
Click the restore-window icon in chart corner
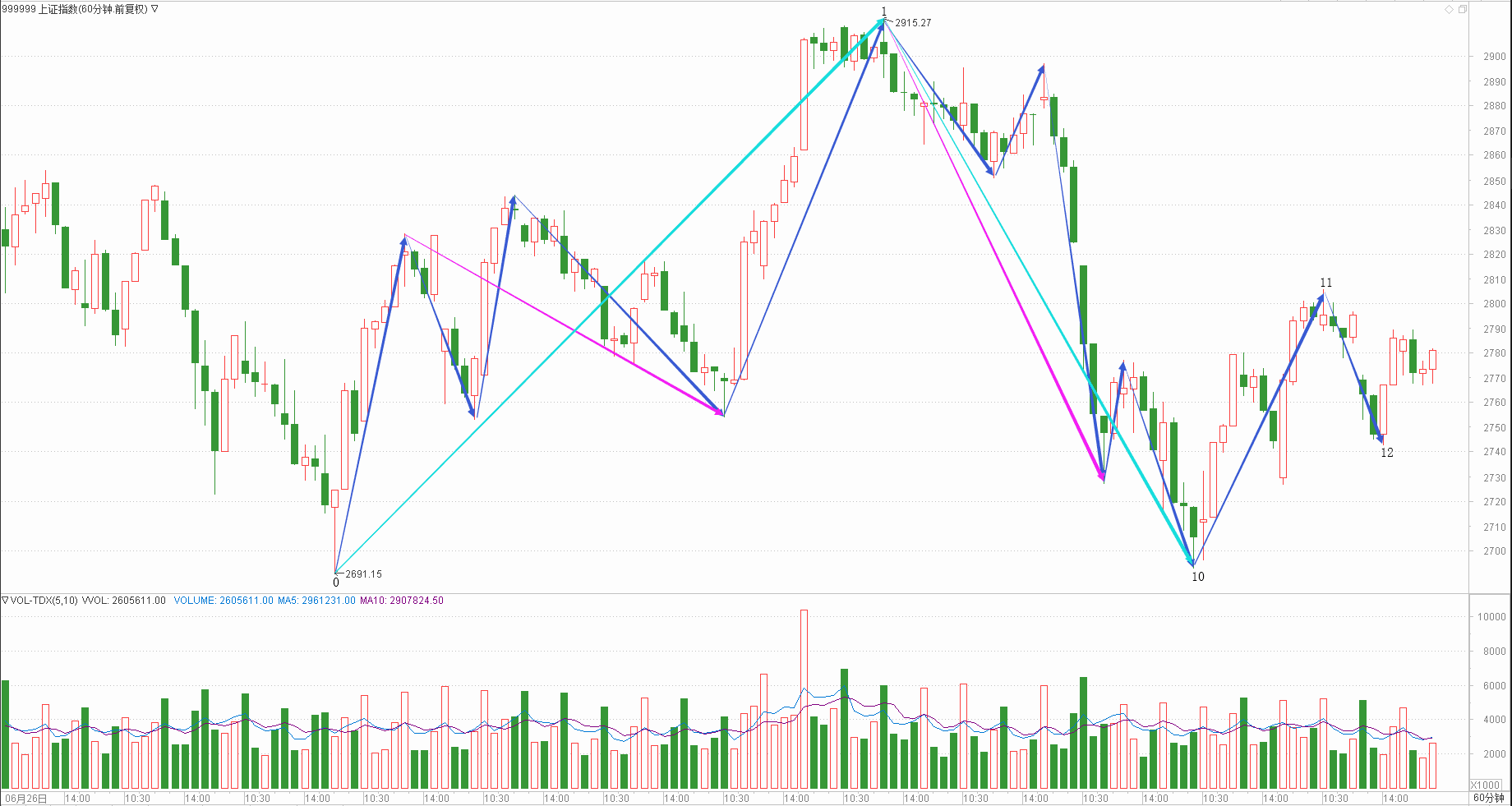pyautogui.click(x=1462, y=9)
